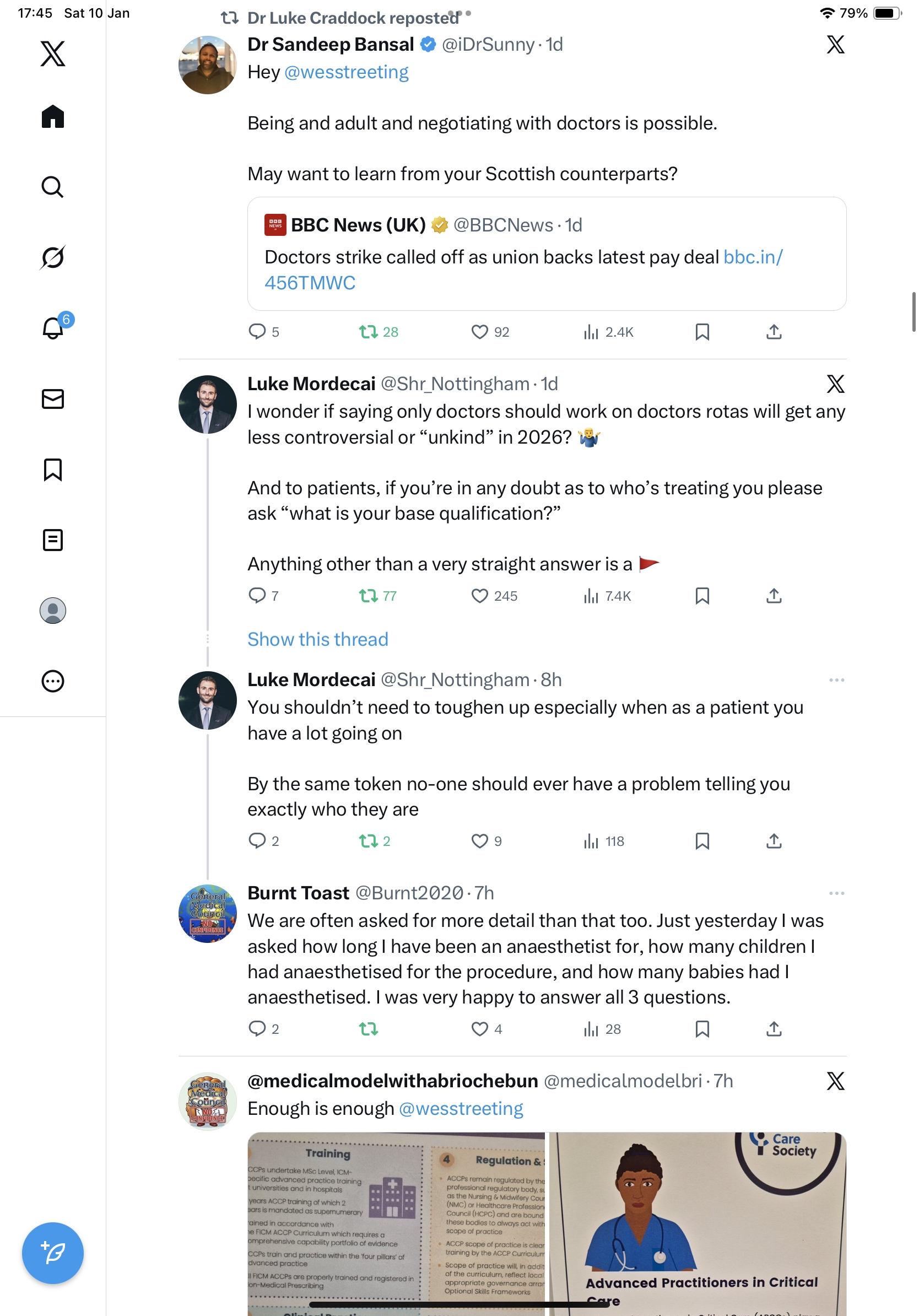919x1316 pixels.
Task: Open the Advanced Practitioners in Critical Care image
Action: (x=698, y=1223)
